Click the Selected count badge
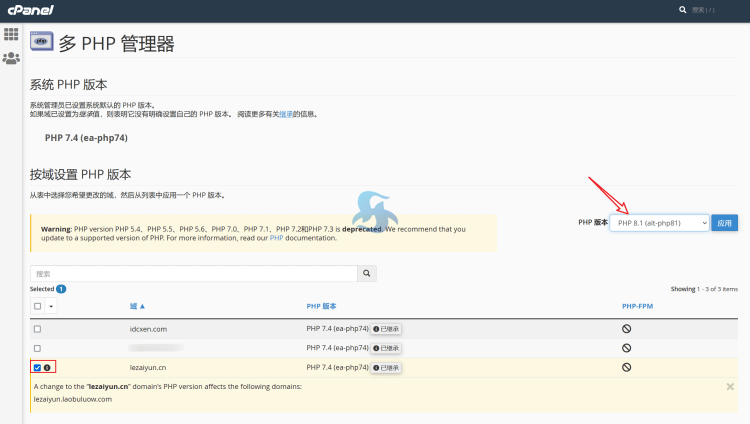Screen dimensions: 750x424 tap(61, 289)
